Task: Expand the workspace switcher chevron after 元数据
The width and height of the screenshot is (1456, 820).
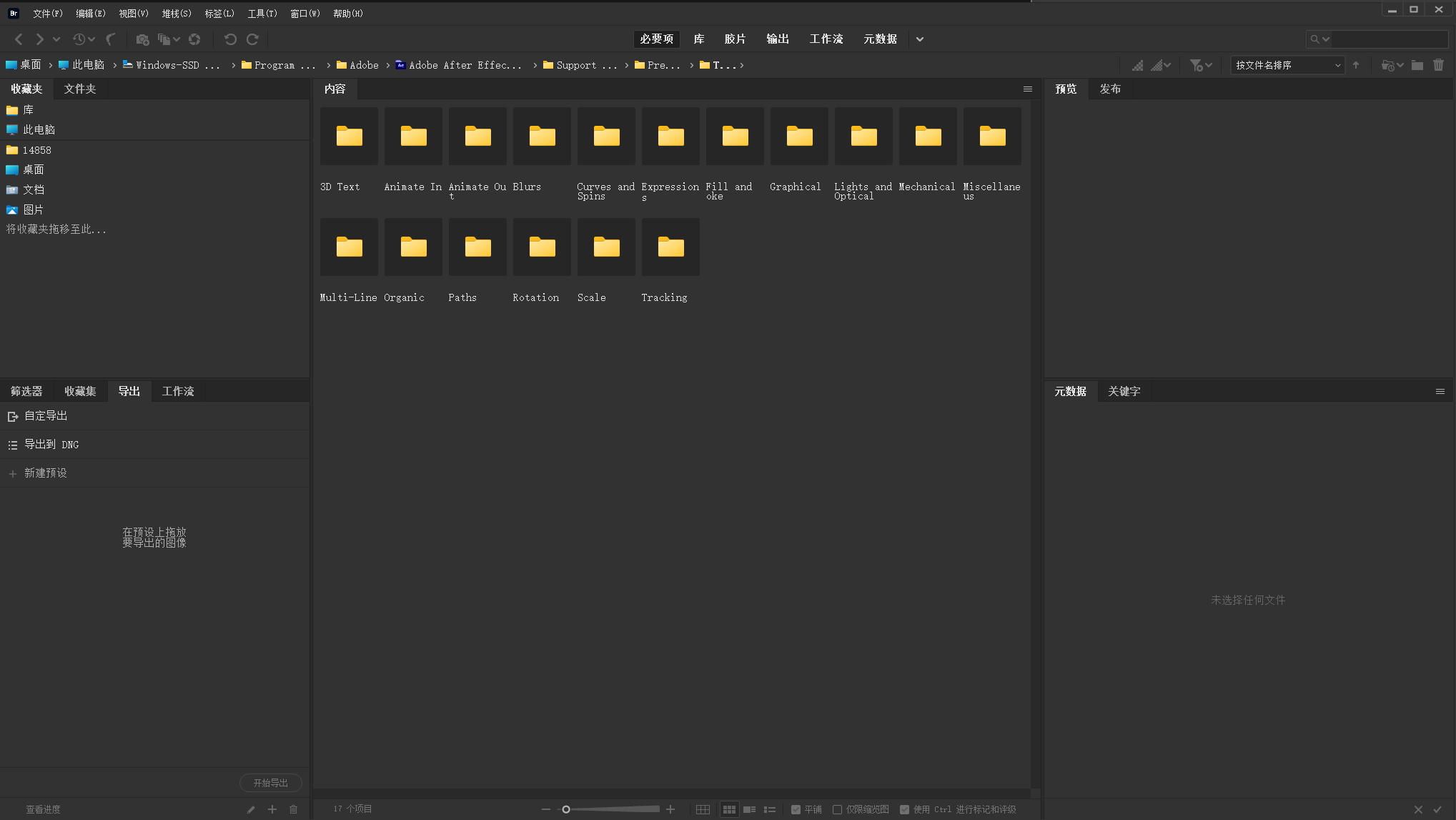Action: 920,39
